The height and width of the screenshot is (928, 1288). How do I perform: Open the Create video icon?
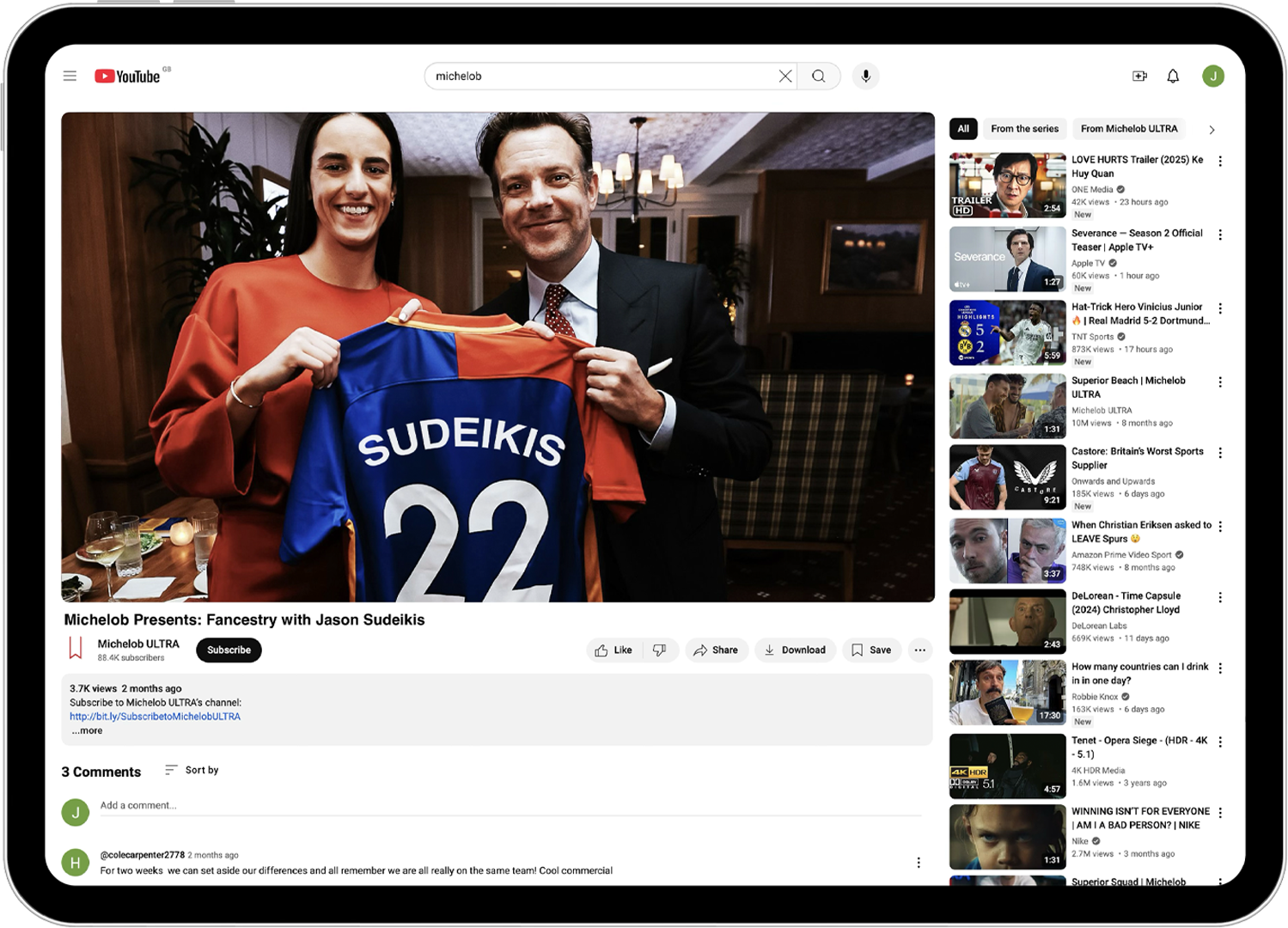(1140, 76)
